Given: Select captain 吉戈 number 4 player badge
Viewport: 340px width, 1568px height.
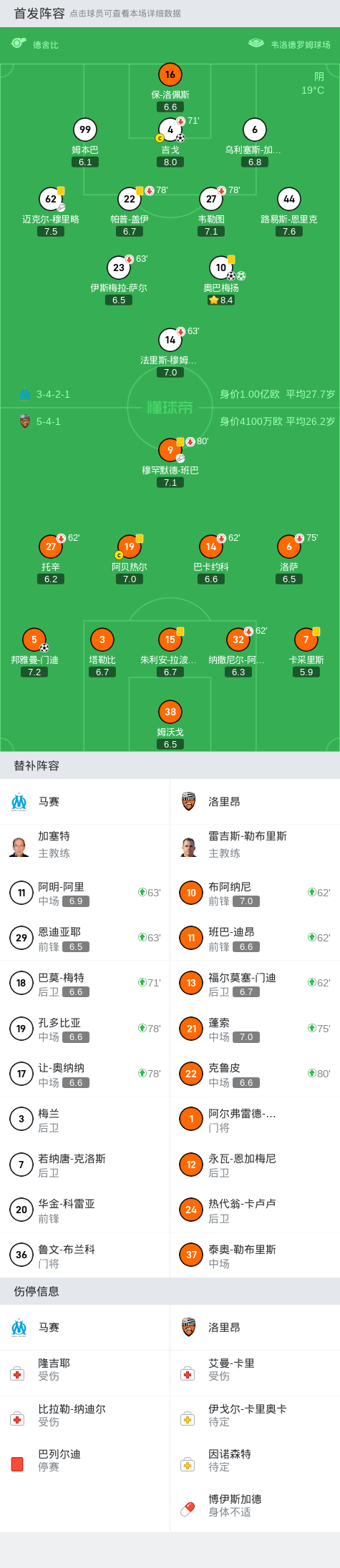Looking at the screenshot, I should [x=170, y=129].
